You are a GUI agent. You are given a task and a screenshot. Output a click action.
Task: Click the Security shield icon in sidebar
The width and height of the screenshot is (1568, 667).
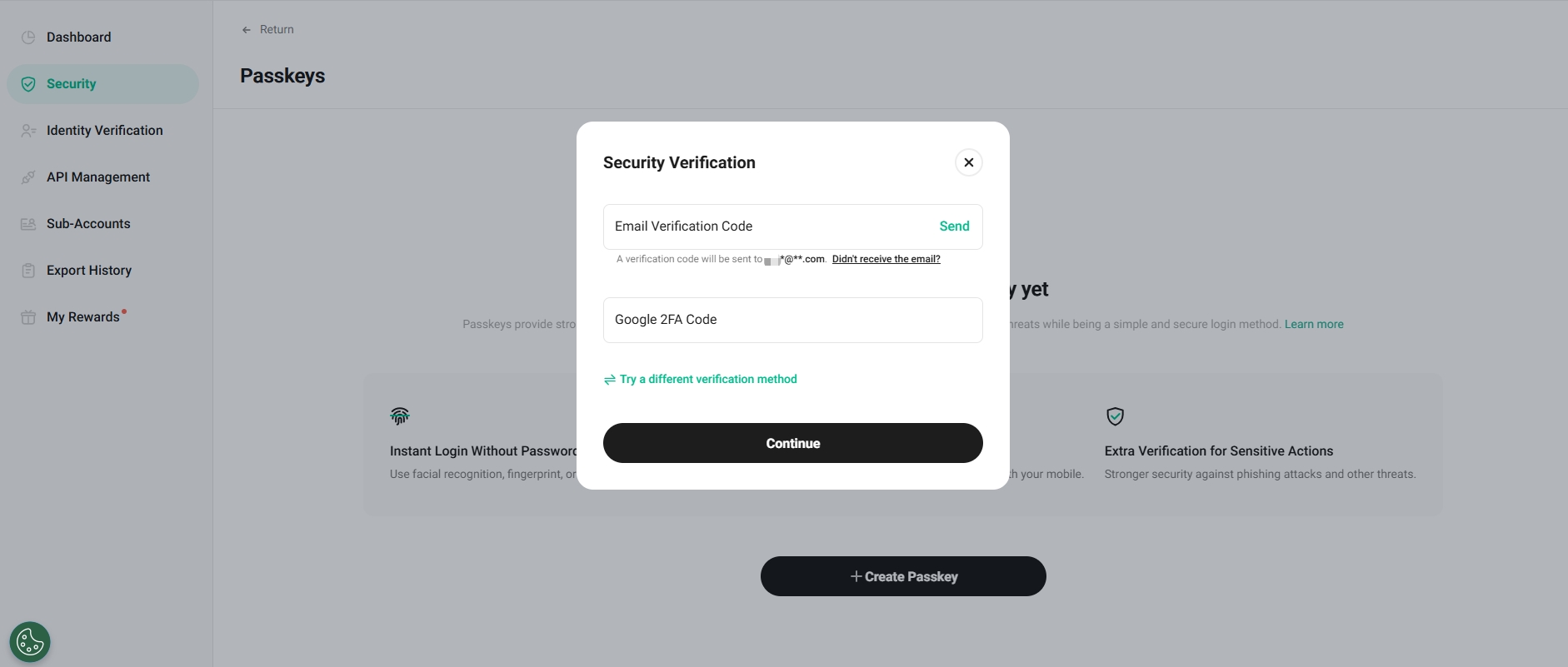tap(28, 84)
